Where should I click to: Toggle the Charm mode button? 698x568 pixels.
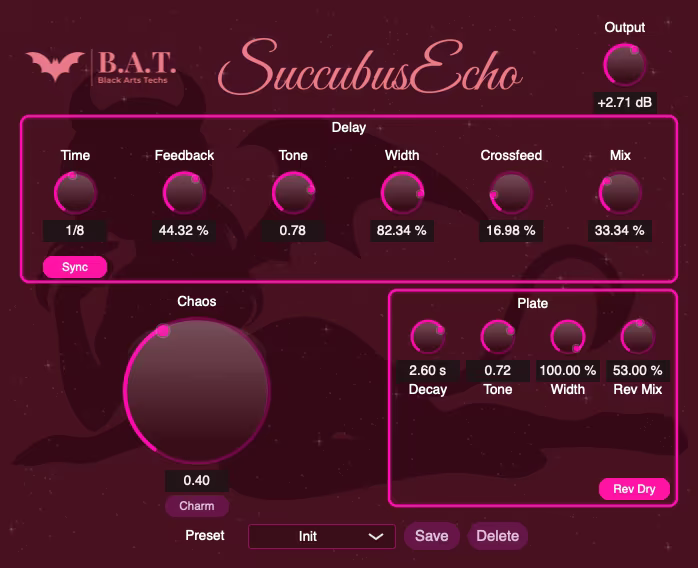click(197, 506)
